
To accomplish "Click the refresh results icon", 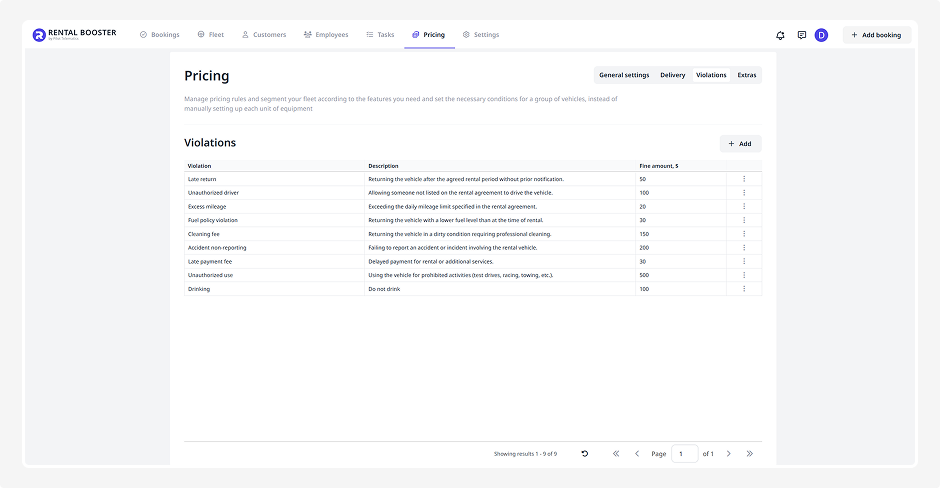I will 585,454.
